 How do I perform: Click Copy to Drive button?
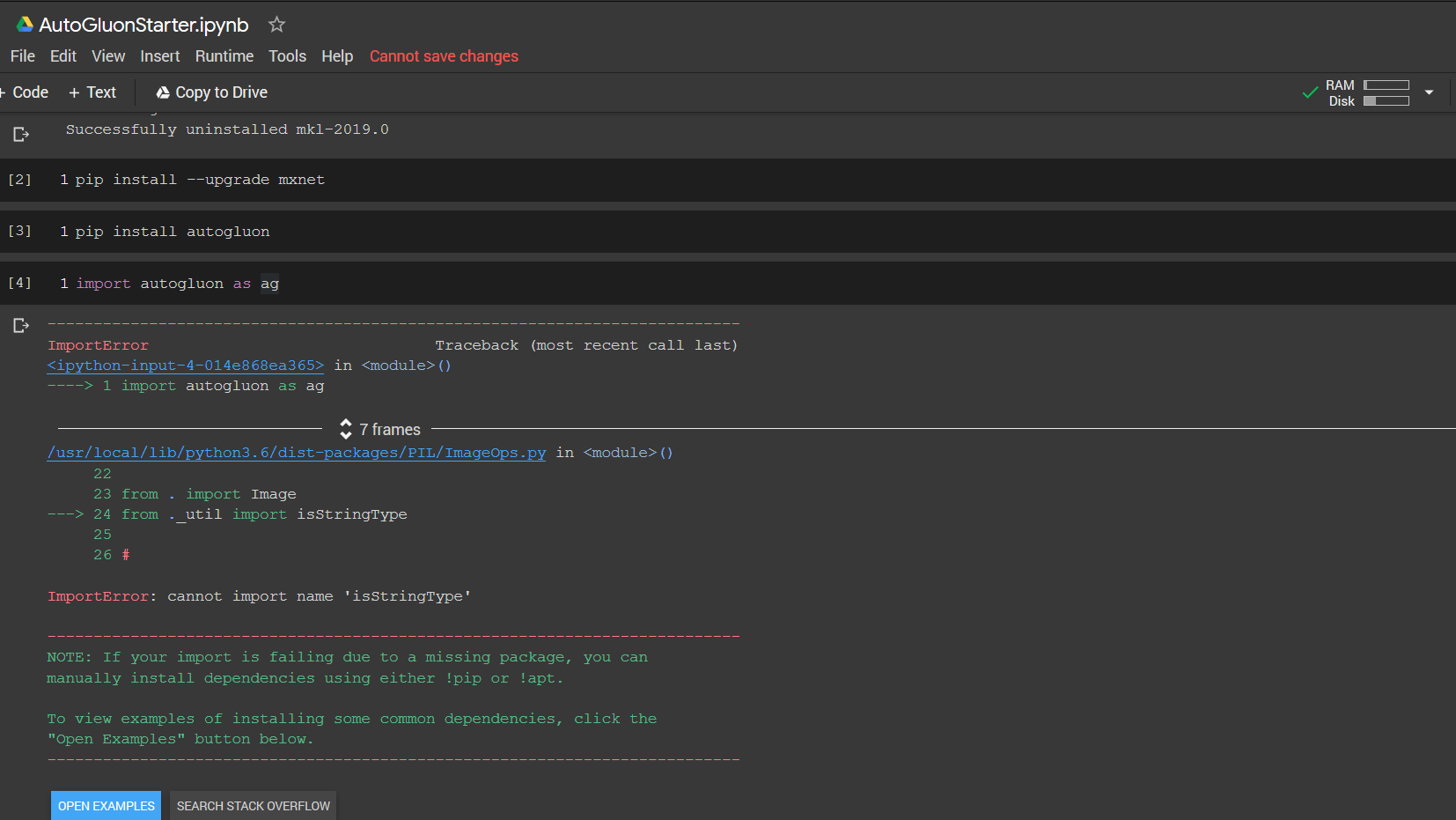pyautogui.click(x=211, y=92)
